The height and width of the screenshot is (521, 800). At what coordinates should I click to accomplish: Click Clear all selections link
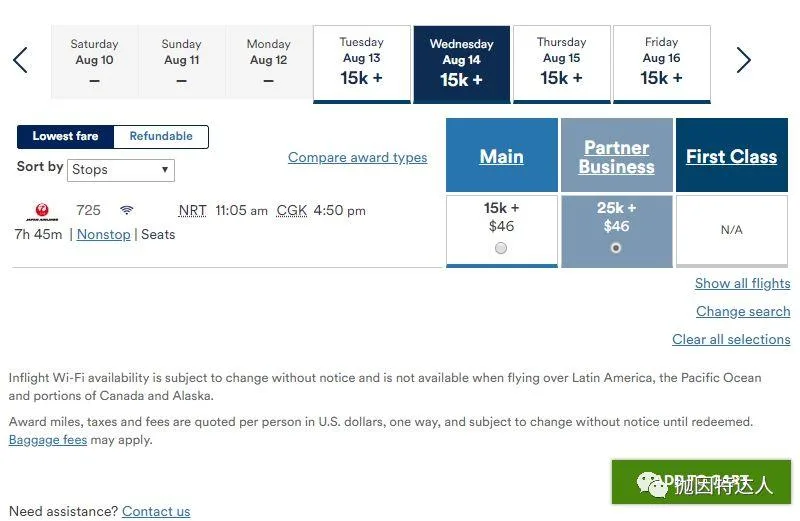pos(731,339)
